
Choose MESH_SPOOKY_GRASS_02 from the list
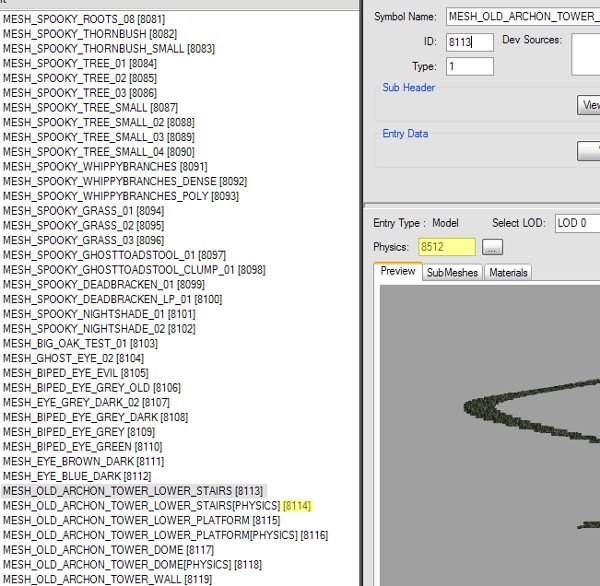[x=83, y=226]
